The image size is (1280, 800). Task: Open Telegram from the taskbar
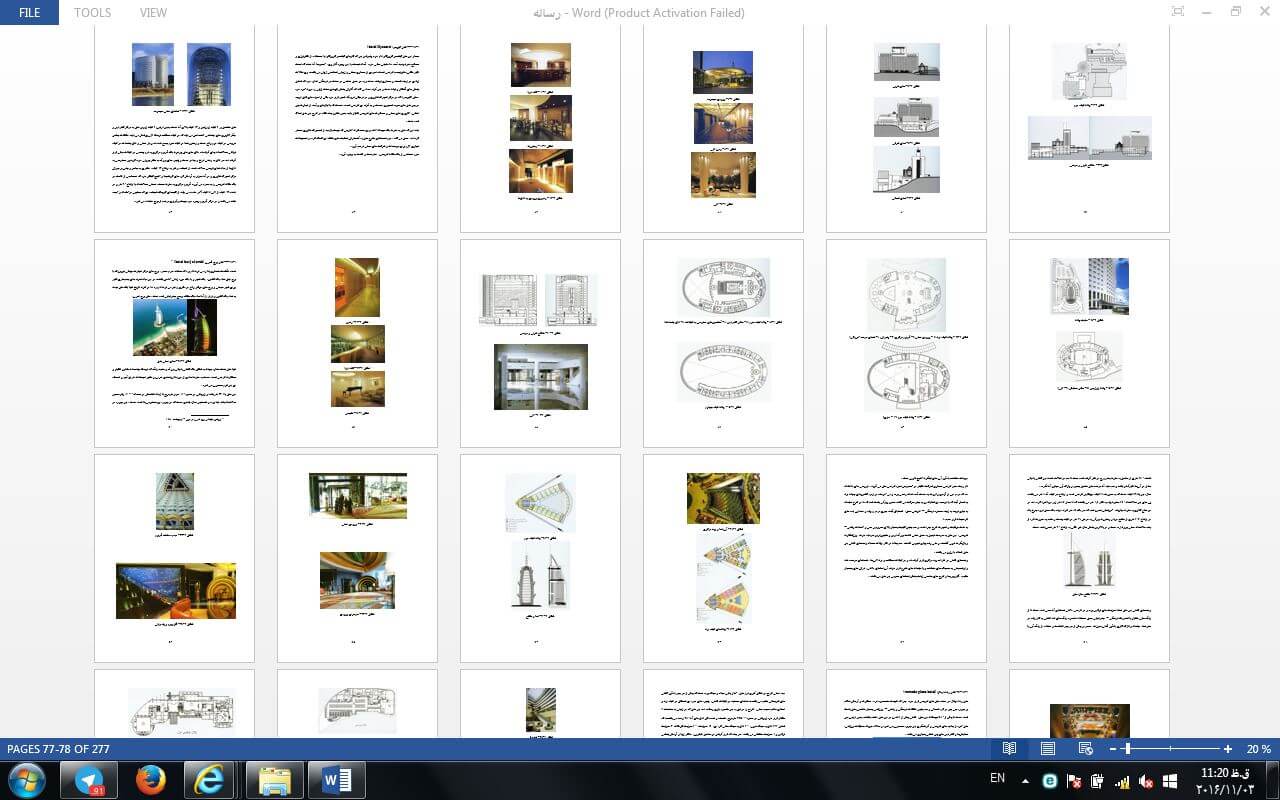[x=90, y=780]
